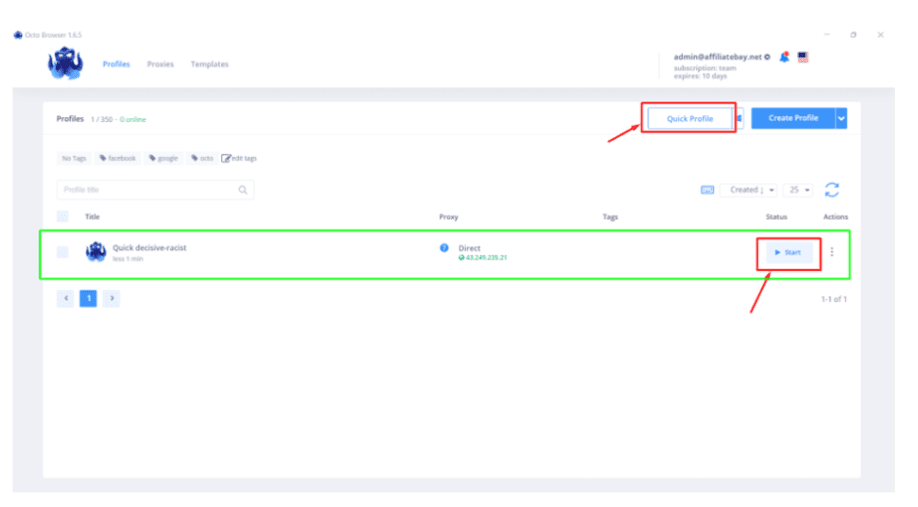This screenshot has height=507, width=918.
Task: Open the Created sort dropdown
Action: click(x=748, y=190)
